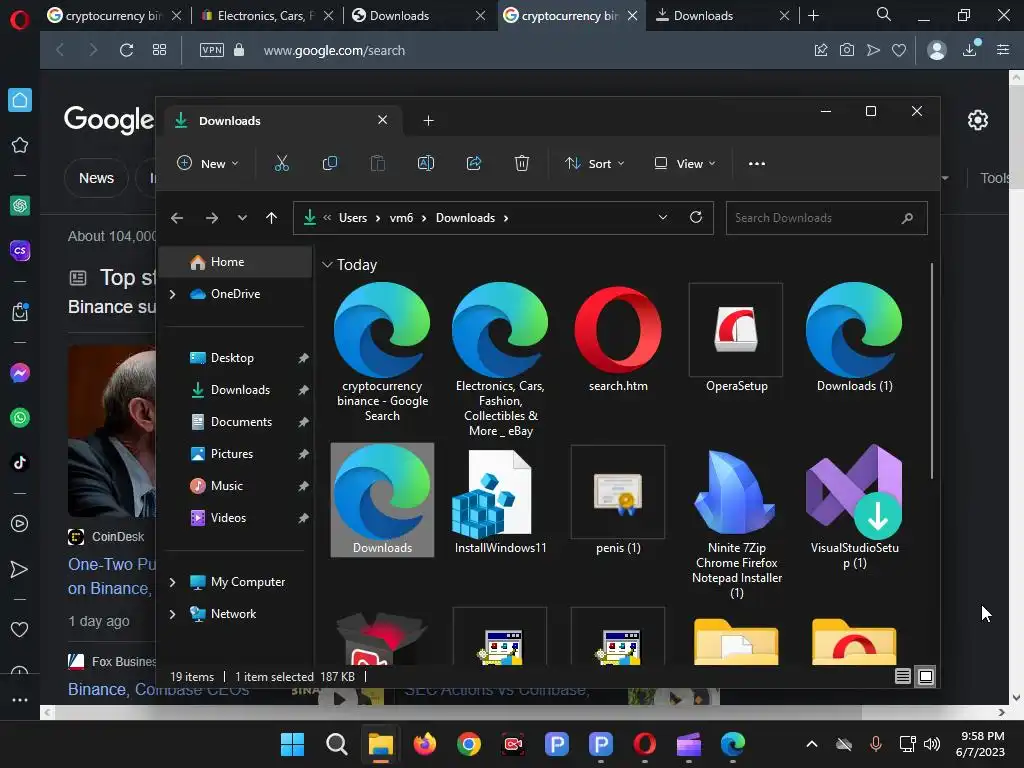Switch to details view in Explorer status bar
Image resolution: width=1024 pixels, height=768 pixels.
[903, 677]
